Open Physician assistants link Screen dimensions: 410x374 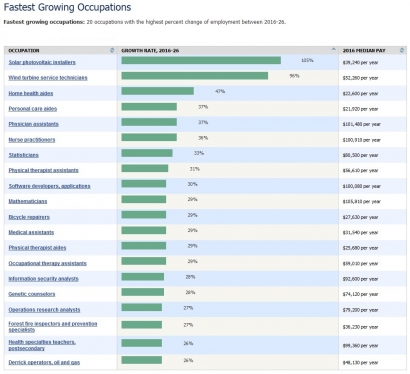click(33, 124)
